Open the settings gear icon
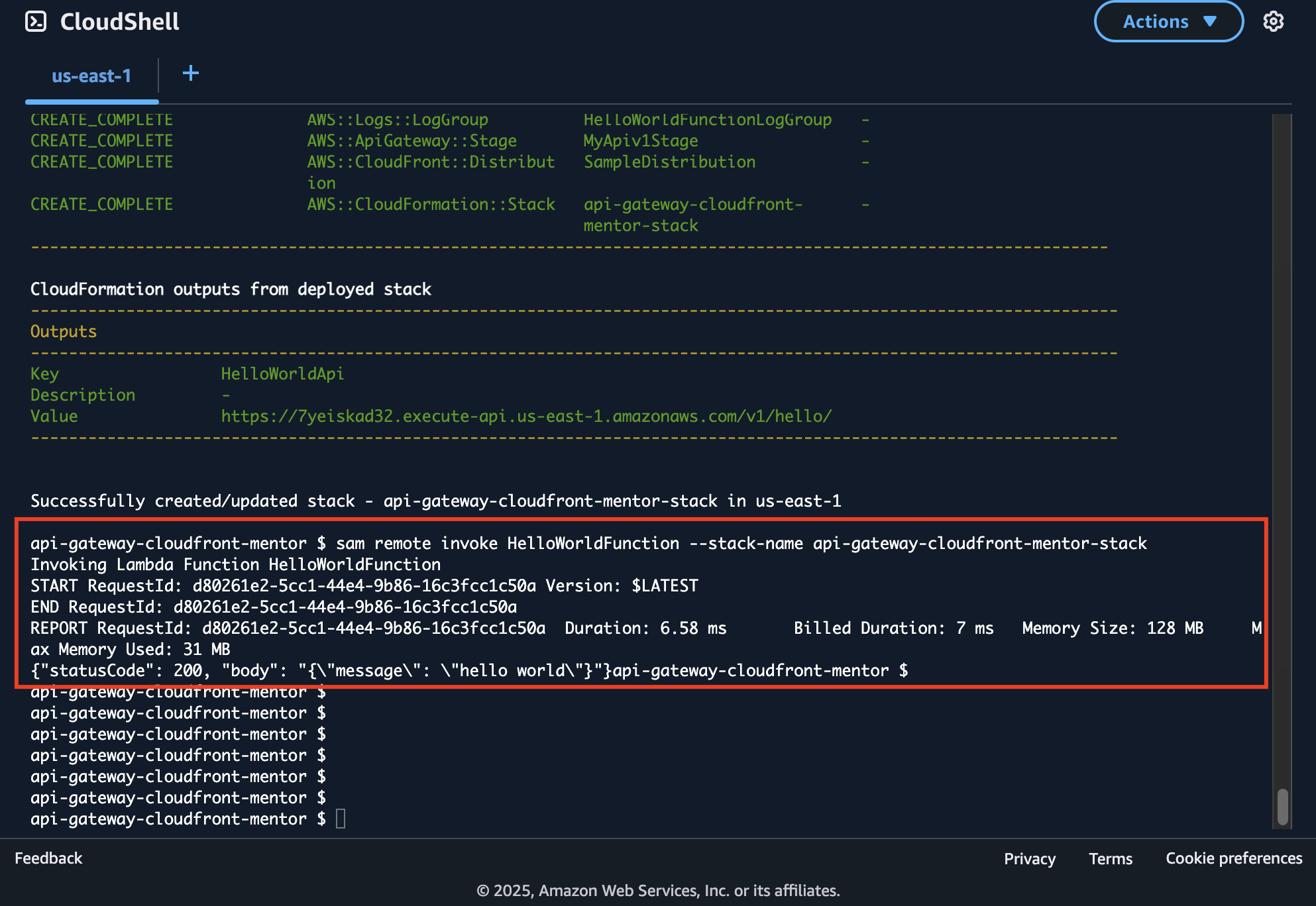 [x=1273, y=22]
